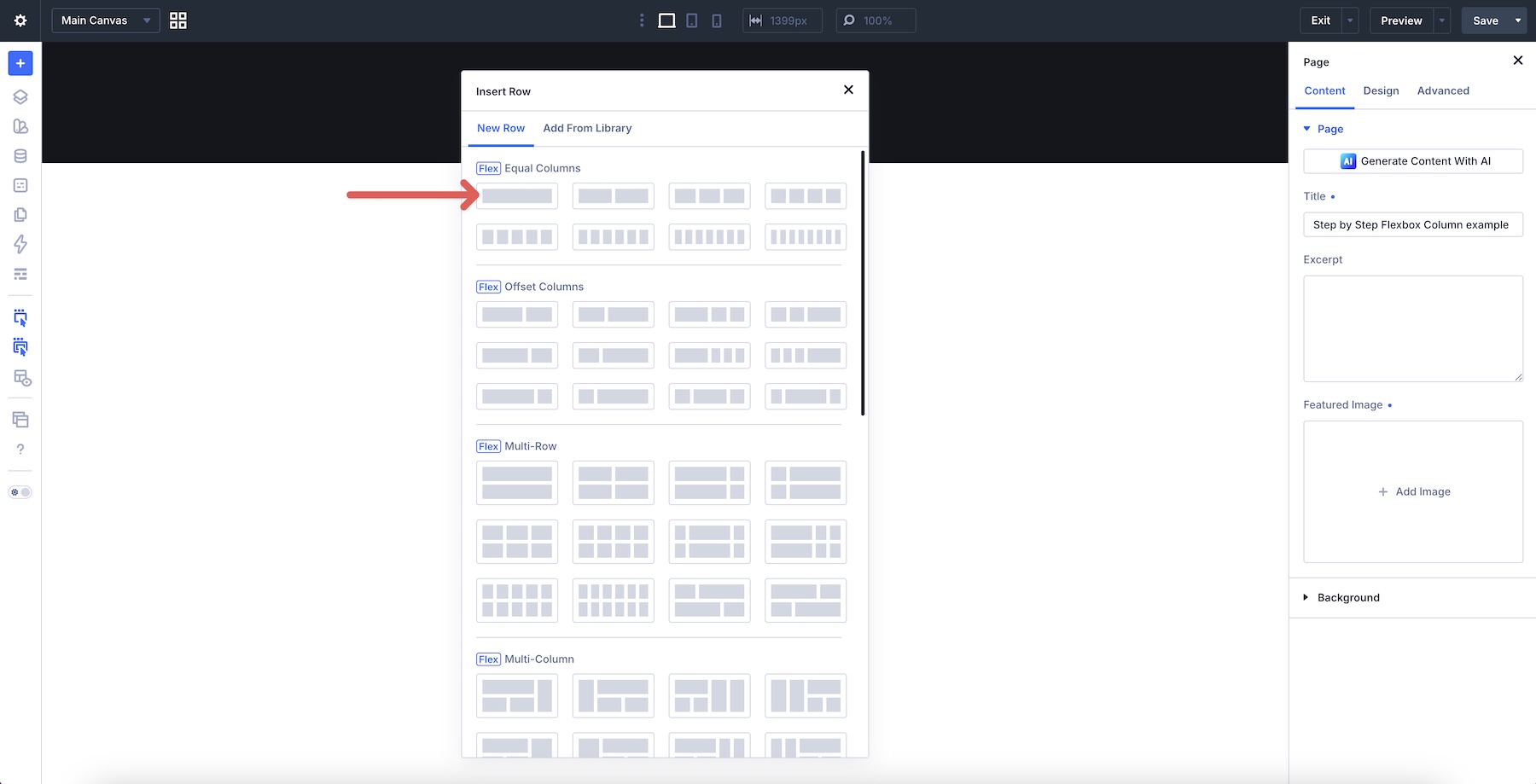The height and width of the screenshot is (784, 1536).
Task: Close the Insert Row dialog
Action: (848, 90)
